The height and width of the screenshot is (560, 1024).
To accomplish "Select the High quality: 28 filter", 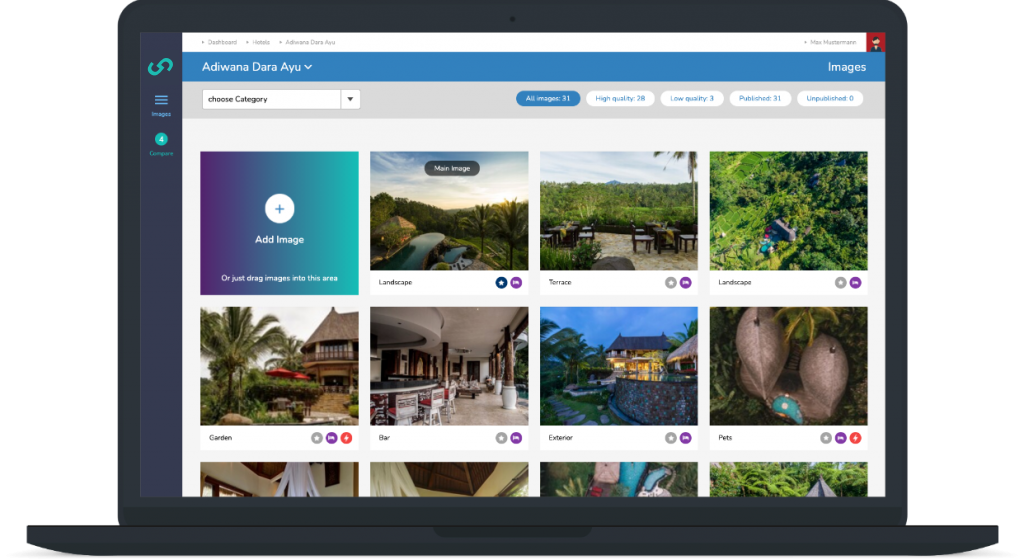I will click(x=619, y=98).
